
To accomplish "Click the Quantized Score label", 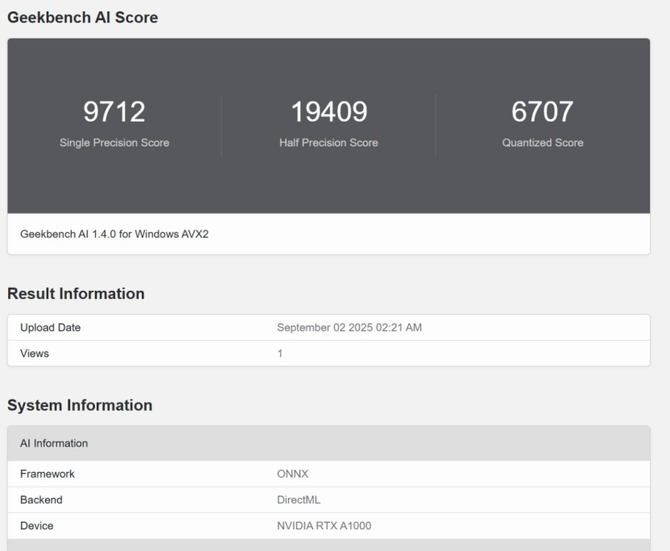I will (x=542, y=143).
